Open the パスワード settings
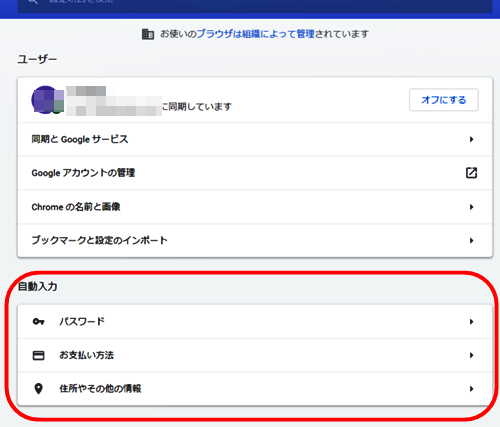Screen dimensions: 500x427 click(x=255, y=322)
